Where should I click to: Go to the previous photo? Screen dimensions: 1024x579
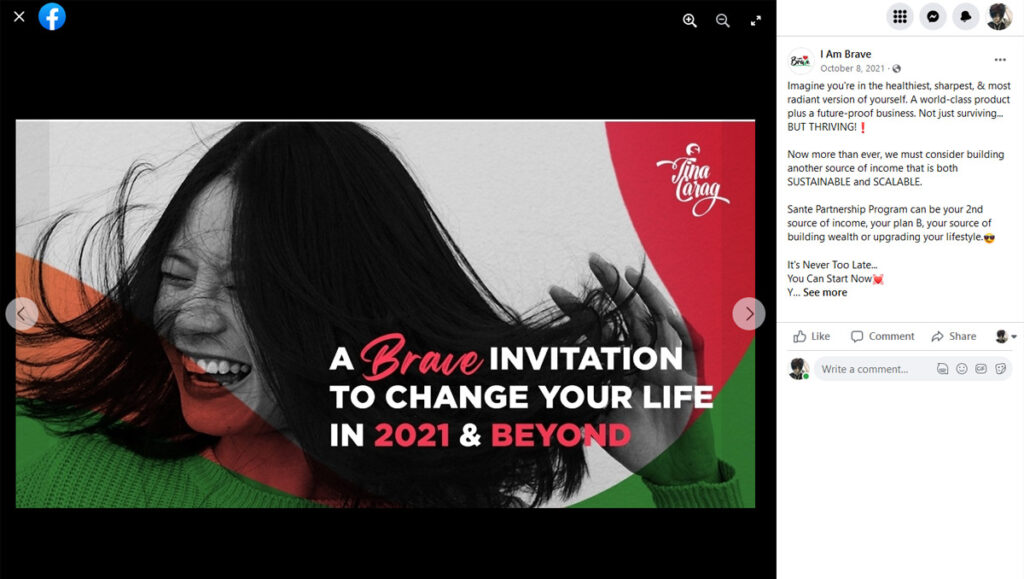click(x=22, y=314)
